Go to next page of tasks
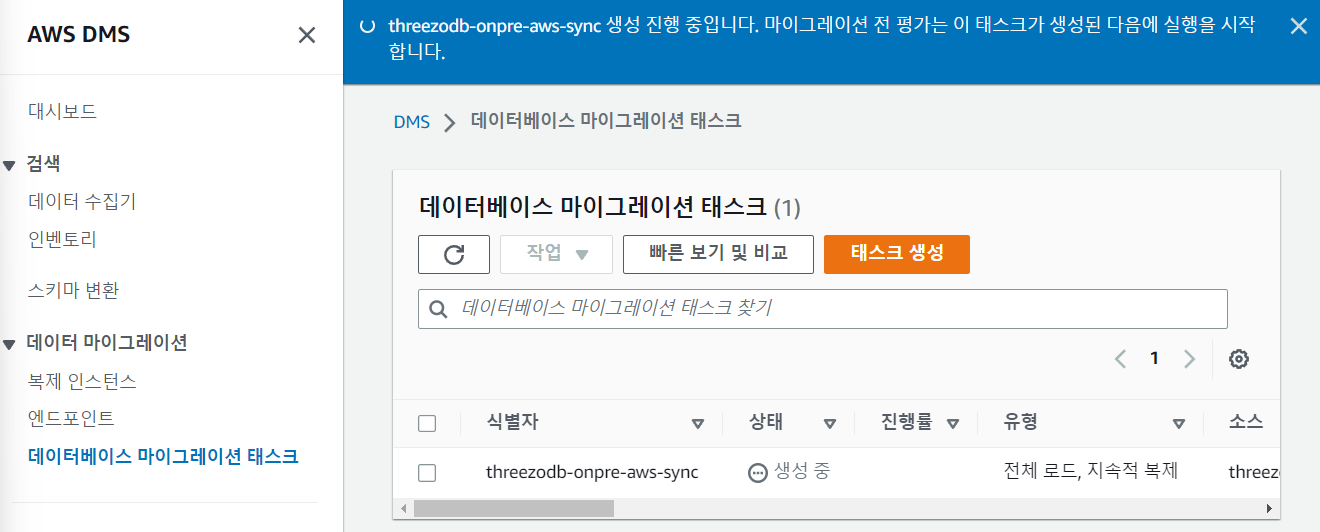The width and height of the screenshot is (1320, 532). click(1189, 359)
